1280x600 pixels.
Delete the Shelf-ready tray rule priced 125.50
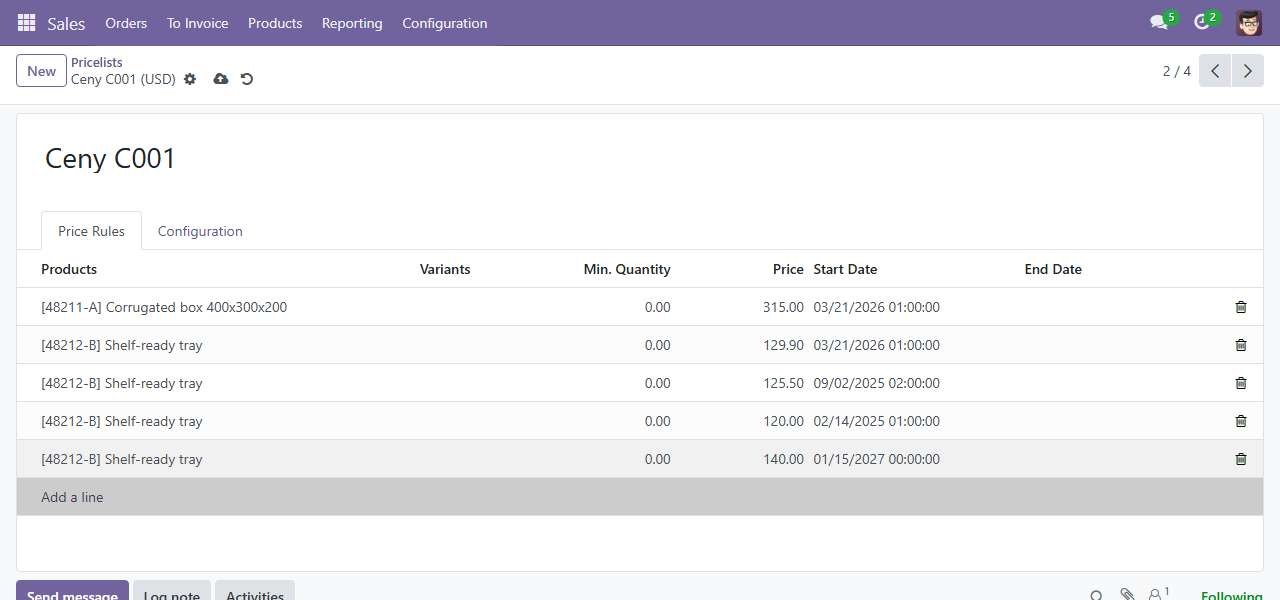coord(1241,383)
